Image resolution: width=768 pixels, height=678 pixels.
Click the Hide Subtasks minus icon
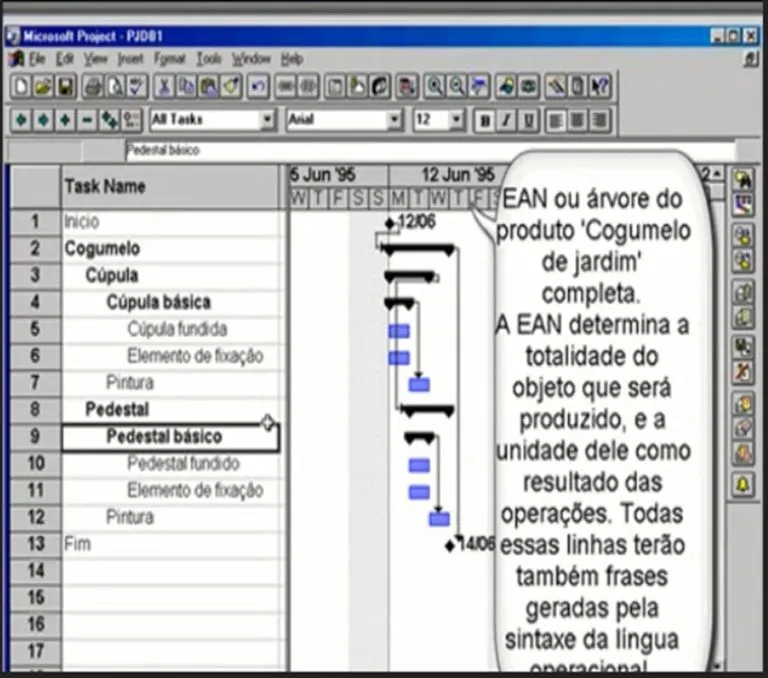pyautogui.click(x=87, y=120)
